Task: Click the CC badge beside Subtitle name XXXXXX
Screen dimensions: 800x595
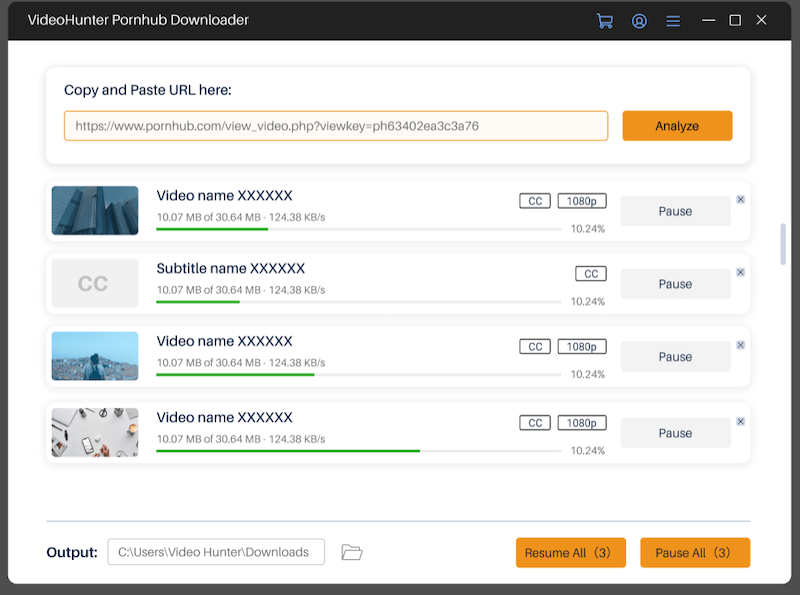Action: coord(591,274)
